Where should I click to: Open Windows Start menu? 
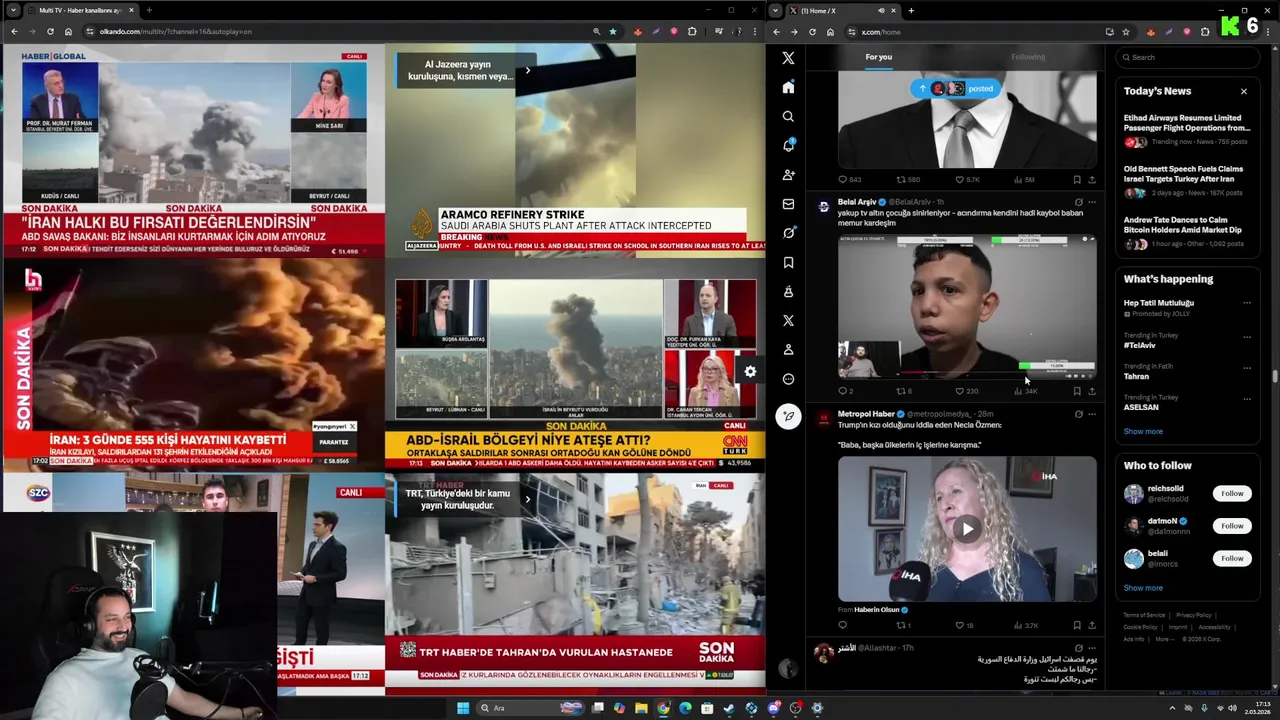(462, 708)
